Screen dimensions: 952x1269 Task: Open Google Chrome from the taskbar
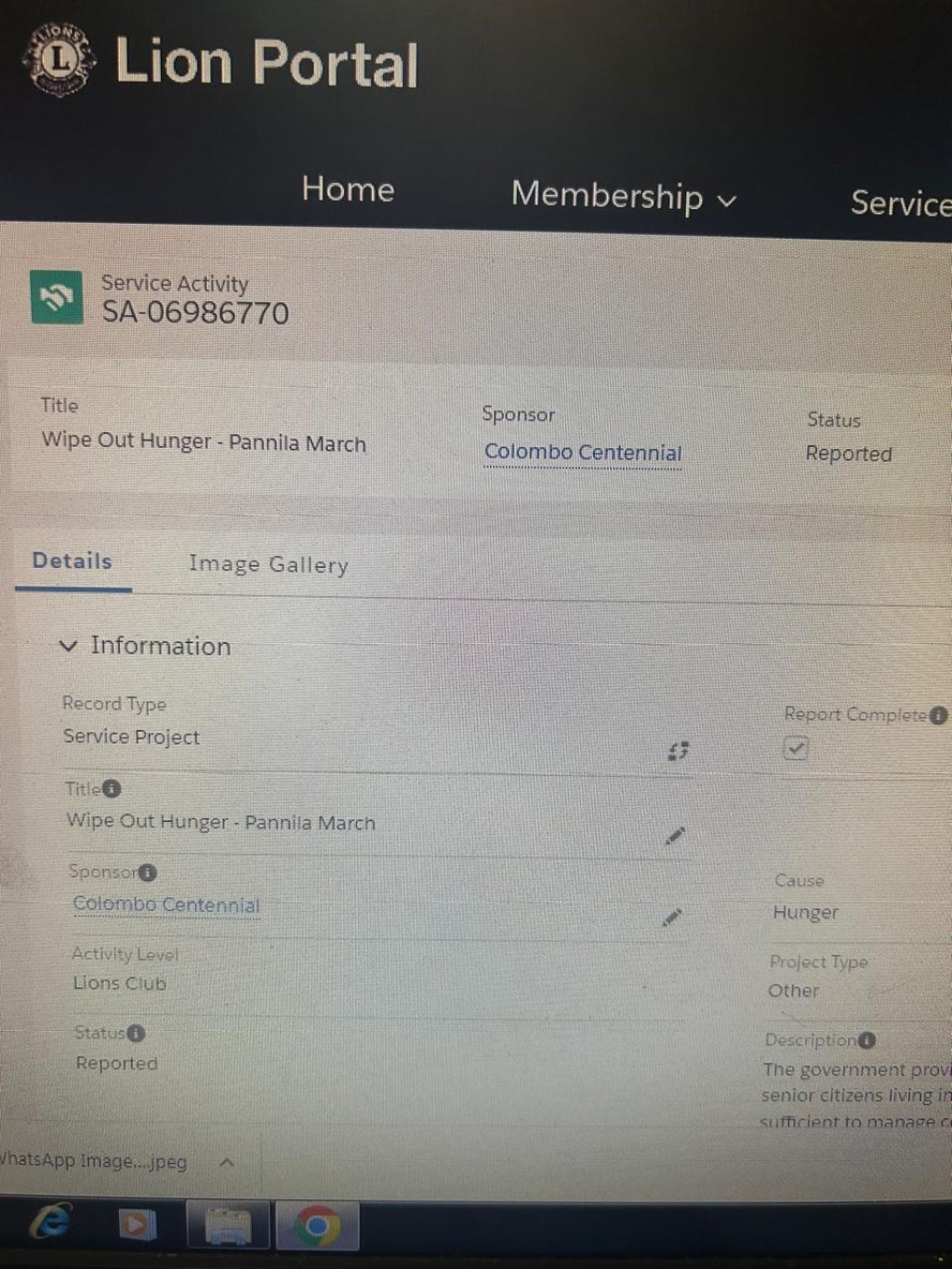(317, 1227)
